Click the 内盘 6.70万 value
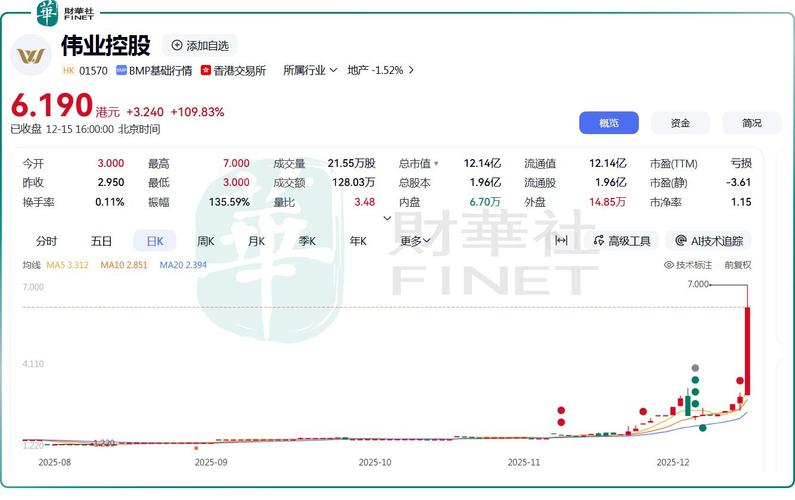The image size is (795, 500). 485,202
